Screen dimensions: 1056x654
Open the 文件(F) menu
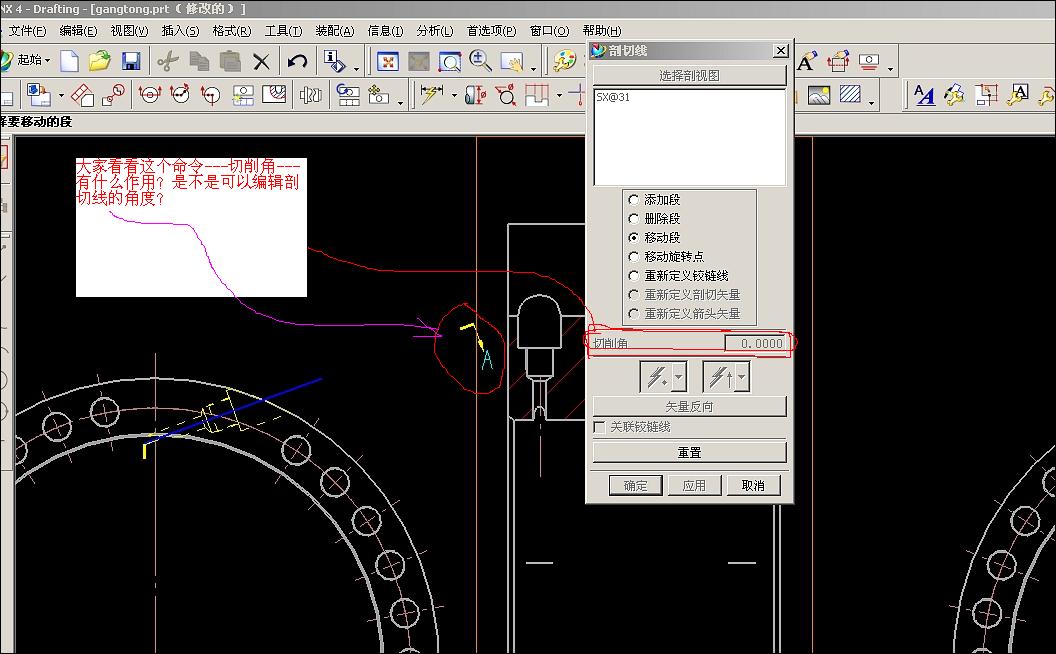click(x=27, y=31)
